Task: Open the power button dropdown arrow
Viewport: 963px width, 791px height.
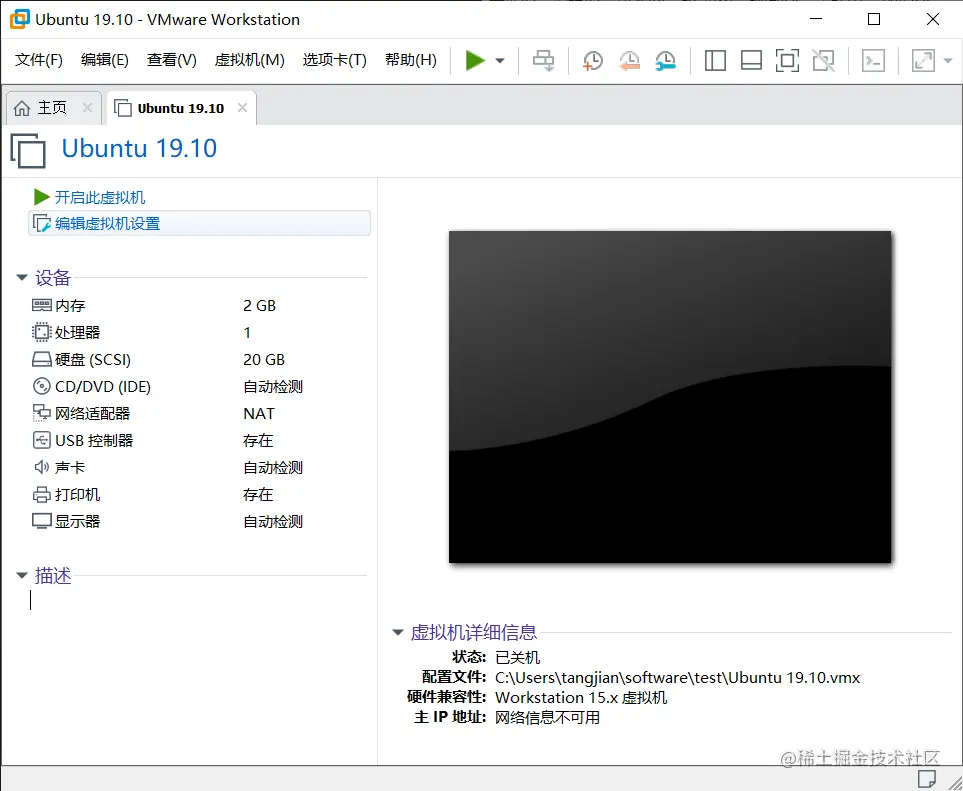Action: pyautogui.click(x=497, y=60)
